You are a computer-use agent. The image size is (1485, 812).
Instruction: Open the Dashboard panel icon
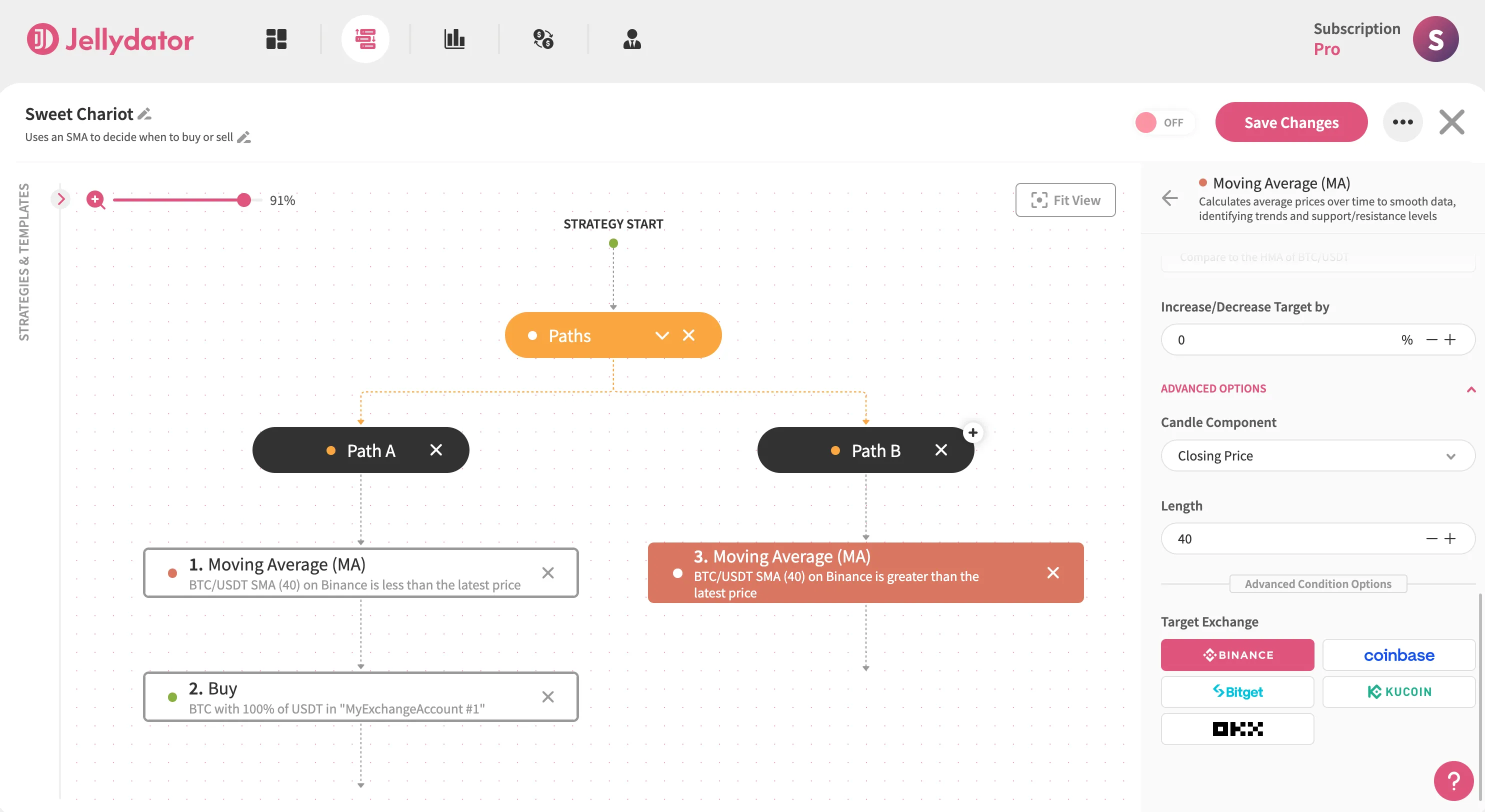pyautogui.click(x=275, y=38)
